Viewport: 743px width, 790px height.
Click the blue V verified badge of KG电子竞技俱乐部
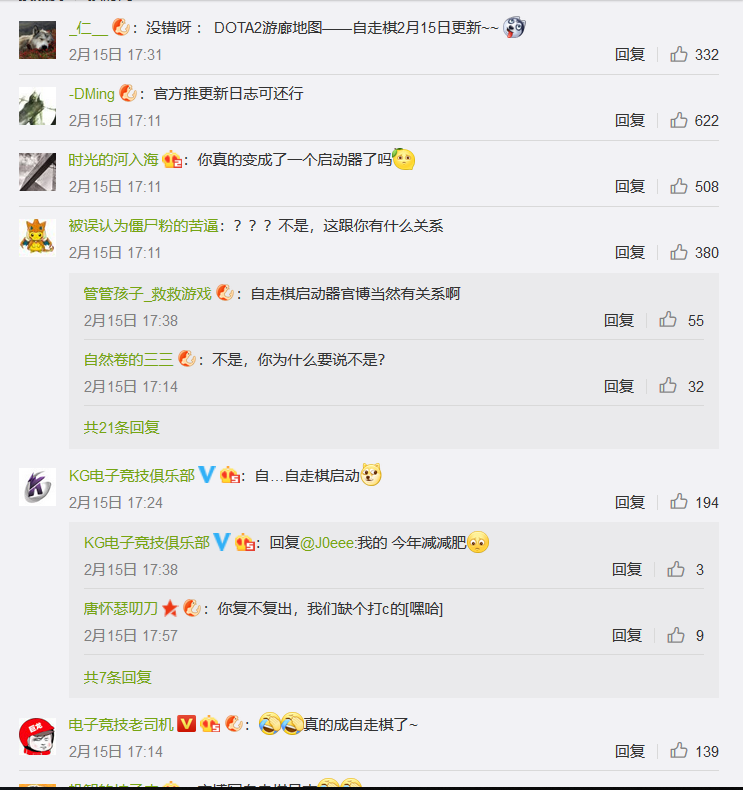[x=207, y=475]
